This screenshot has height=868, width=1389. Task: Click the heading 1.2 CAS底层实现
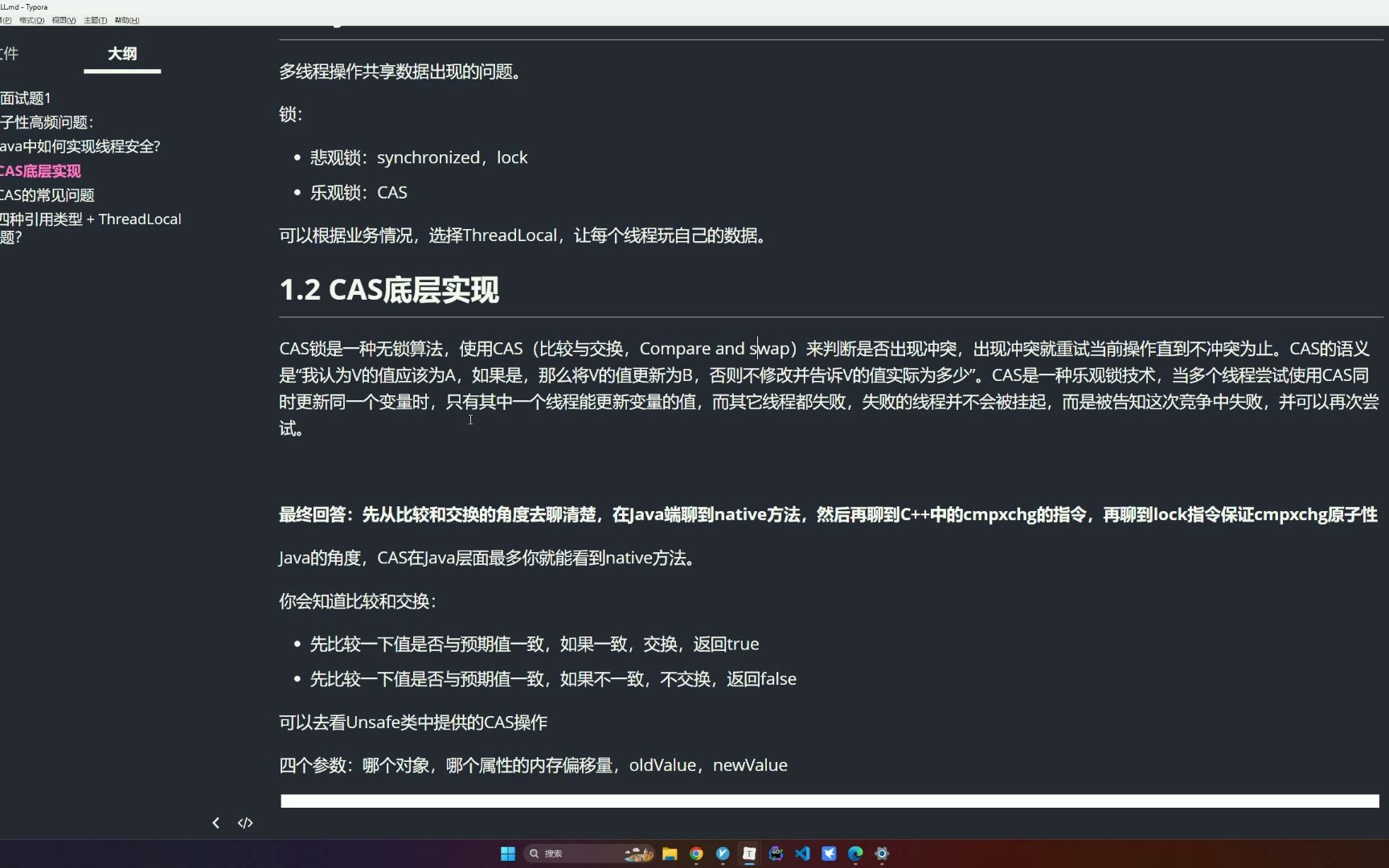tap(389, 290)
